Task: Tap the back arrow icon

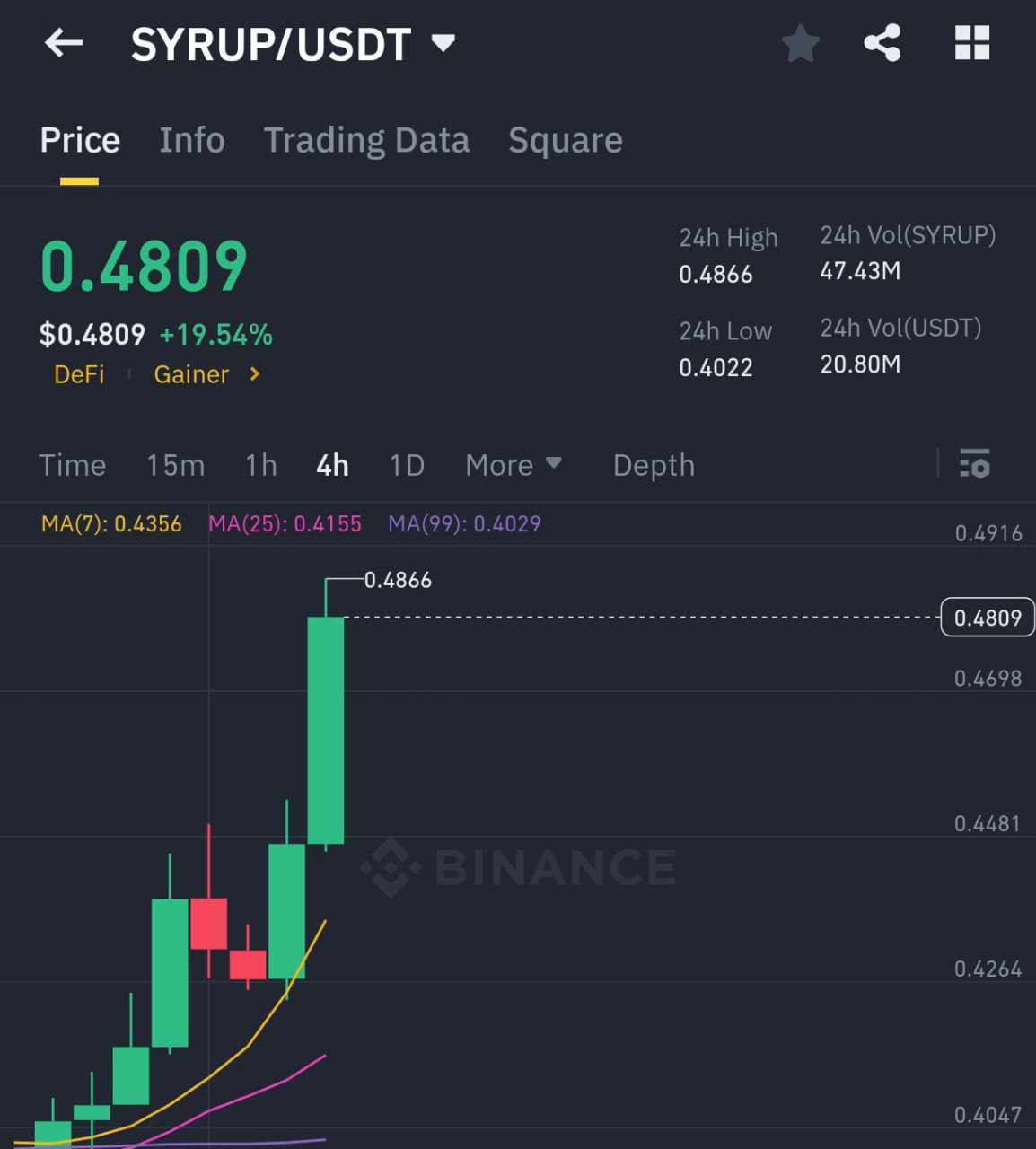Action: 64,43
